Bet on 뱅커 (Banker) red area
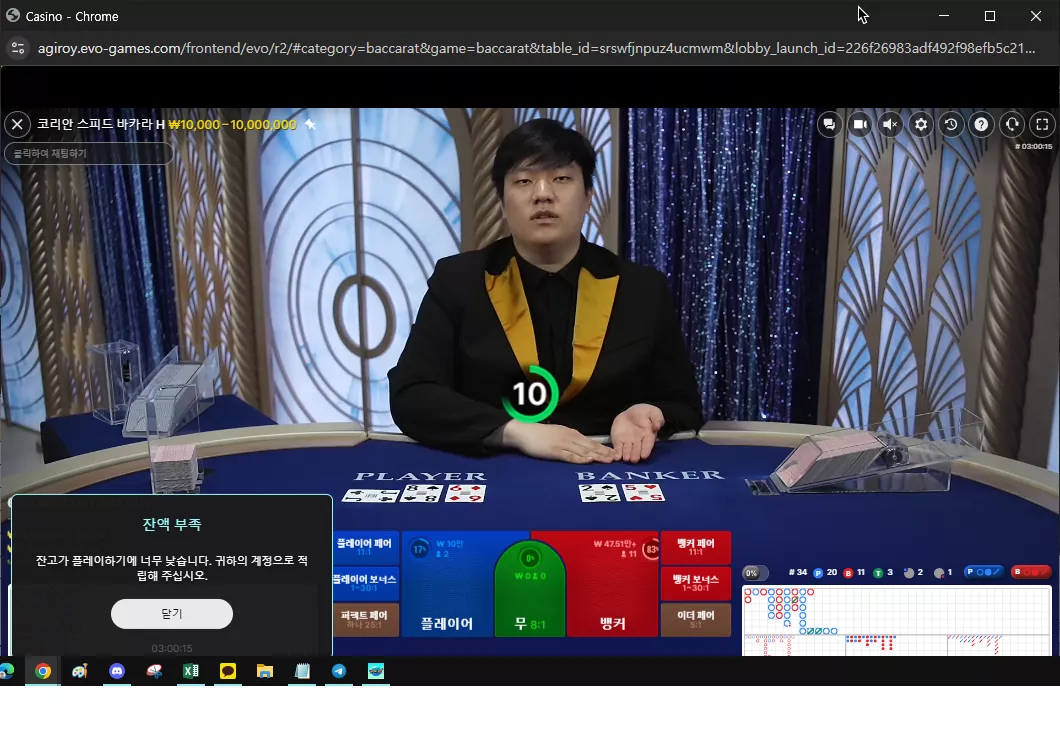 point(612,585)
